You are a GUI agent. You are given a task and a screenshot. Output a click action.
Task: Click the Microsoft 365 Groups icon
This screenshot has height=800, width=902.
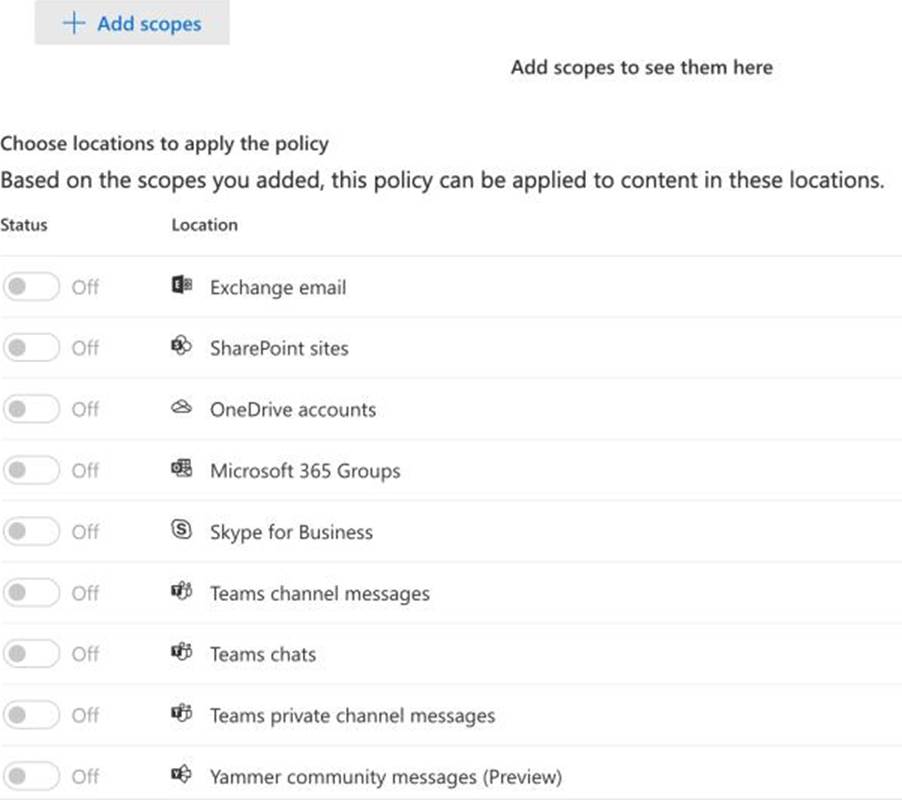coord(181,470)
